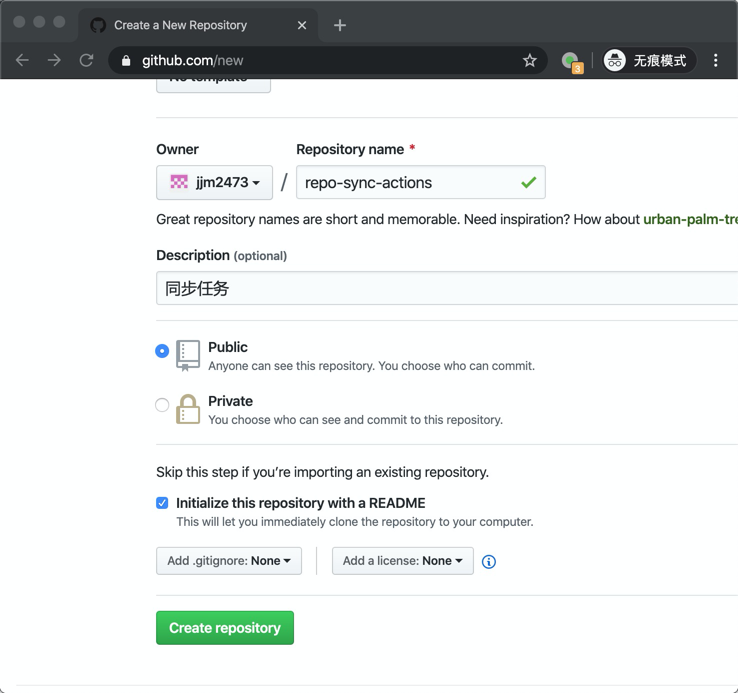Click the address bar URL github.com/new

pos(193,61)
